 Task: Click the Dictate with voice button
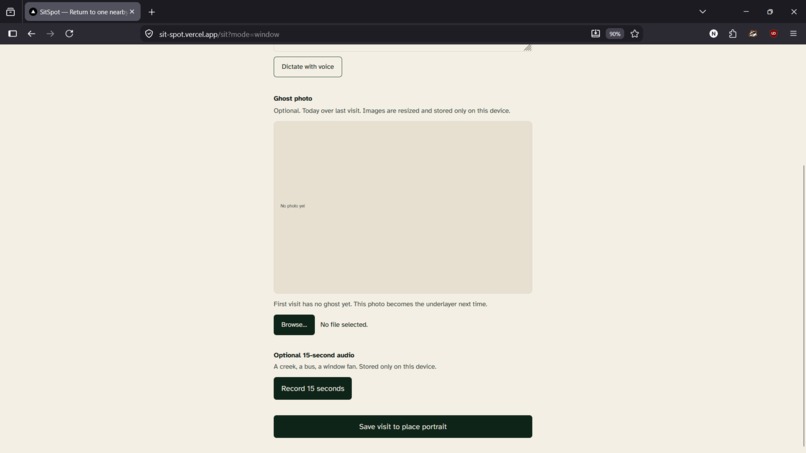coord(307,67)
